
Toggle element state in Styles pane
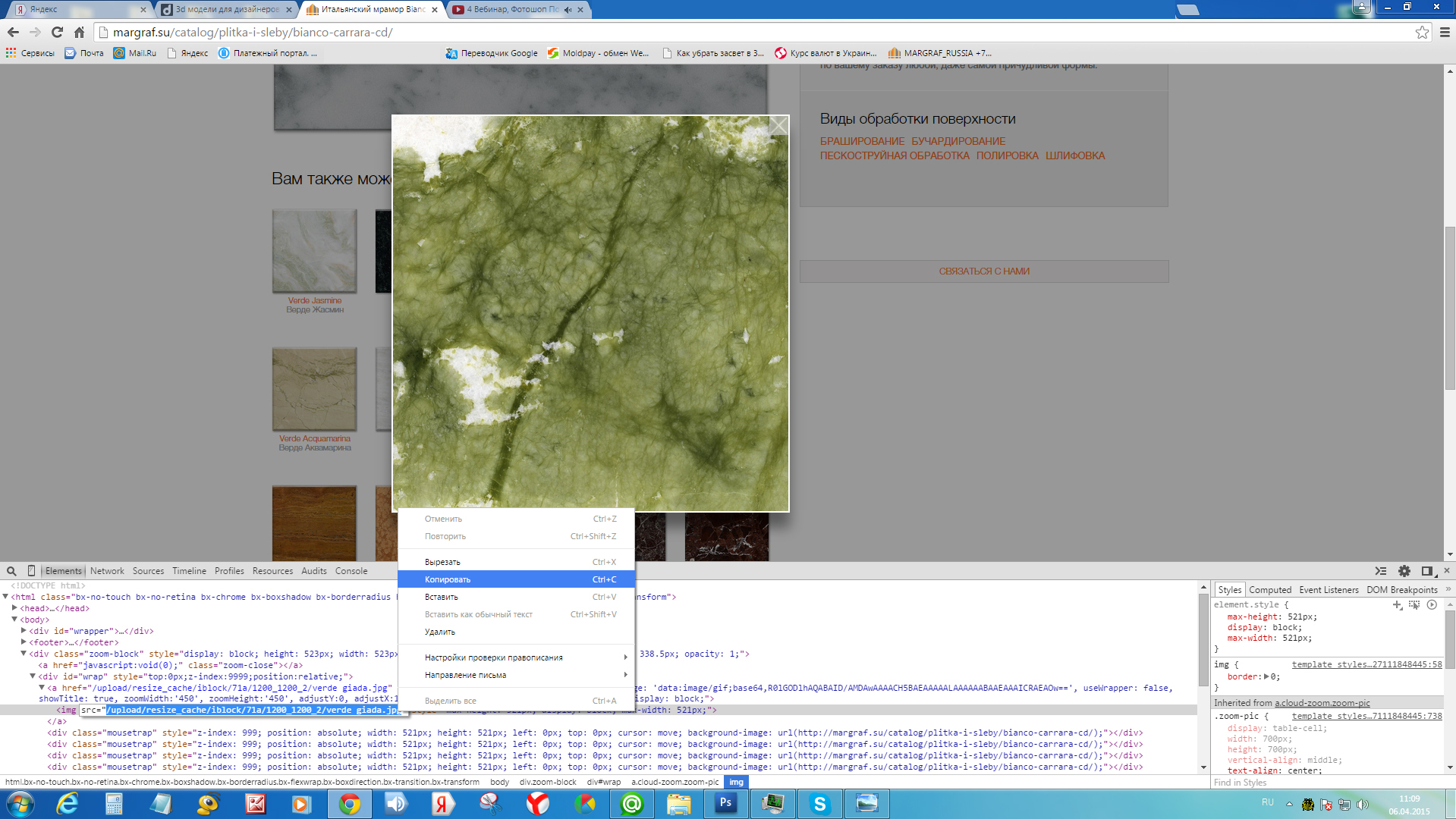point(1414,605)
